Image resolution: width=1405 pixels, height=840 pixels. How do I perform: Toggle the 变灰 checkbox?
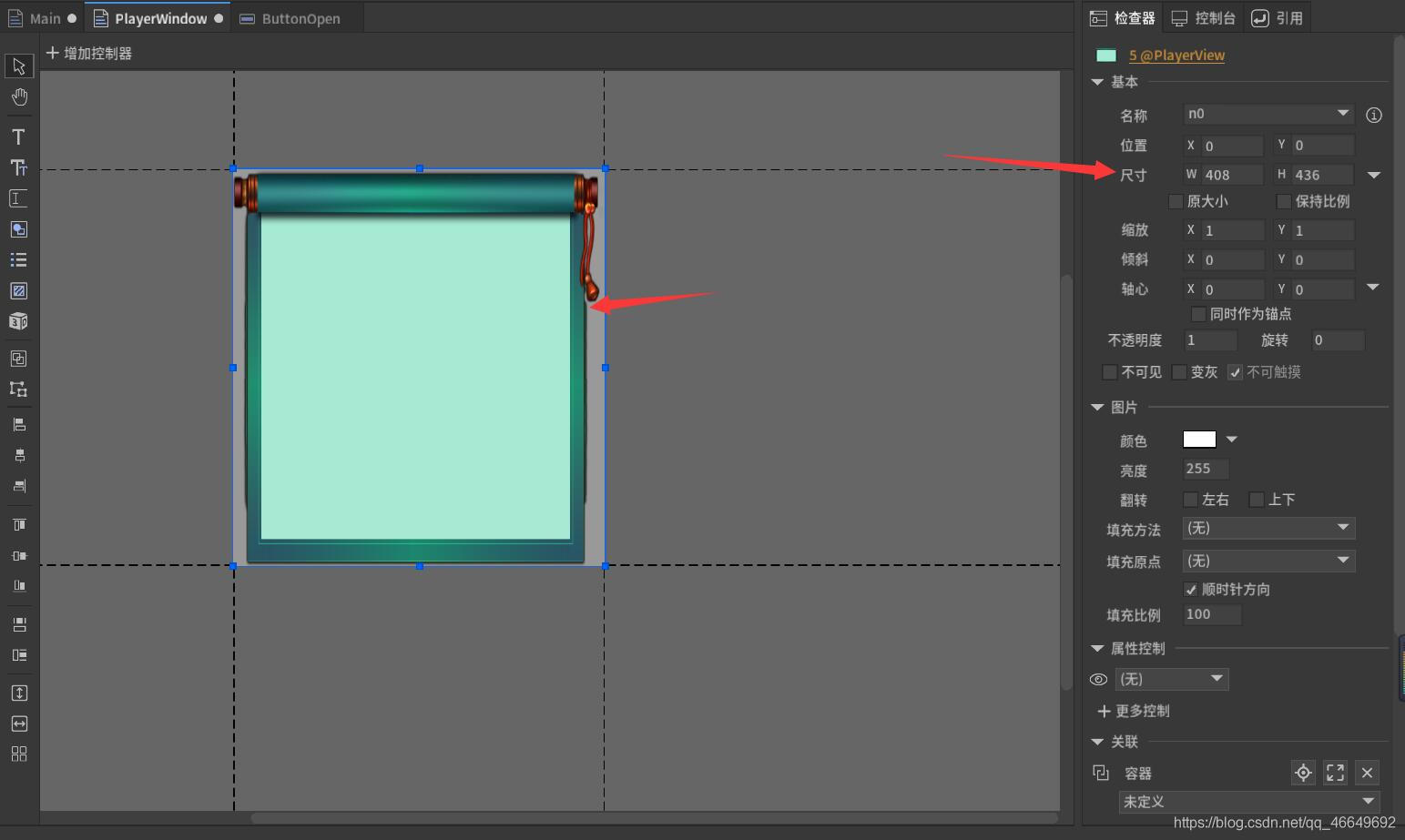point(1179,372)
